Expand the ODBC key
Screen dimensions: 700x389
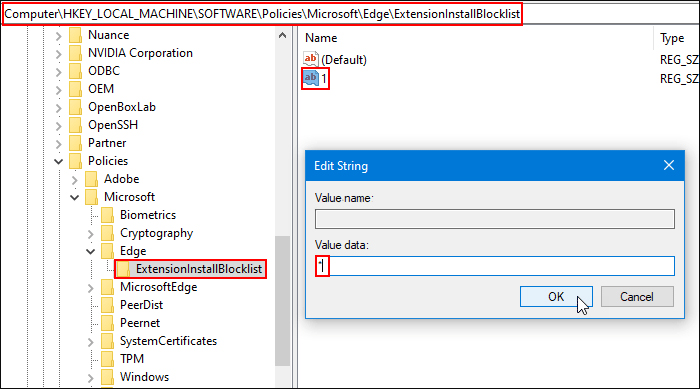click(x=58, y=72)
